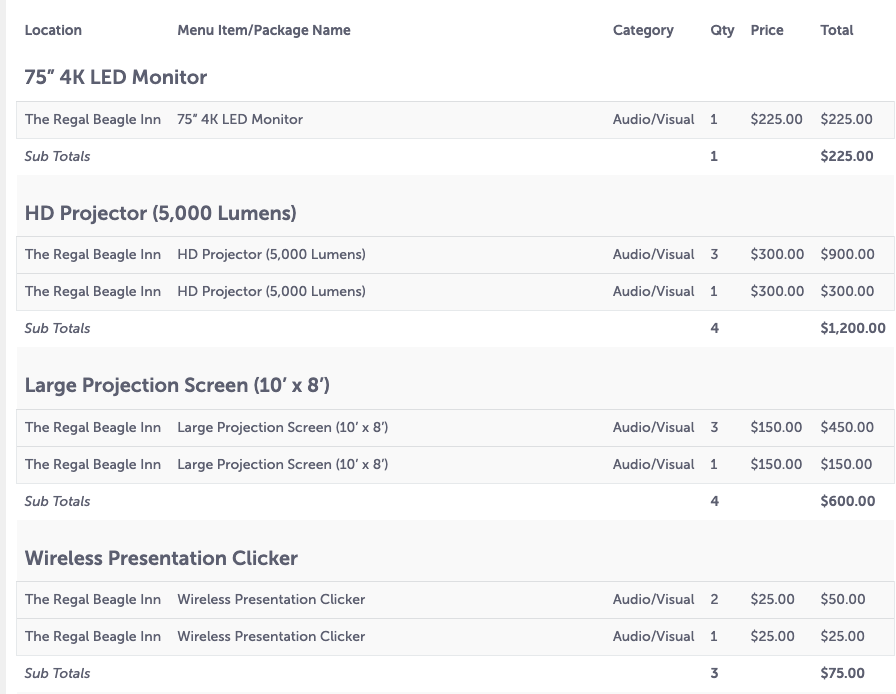Click the Price column header

tap(767, 30)
